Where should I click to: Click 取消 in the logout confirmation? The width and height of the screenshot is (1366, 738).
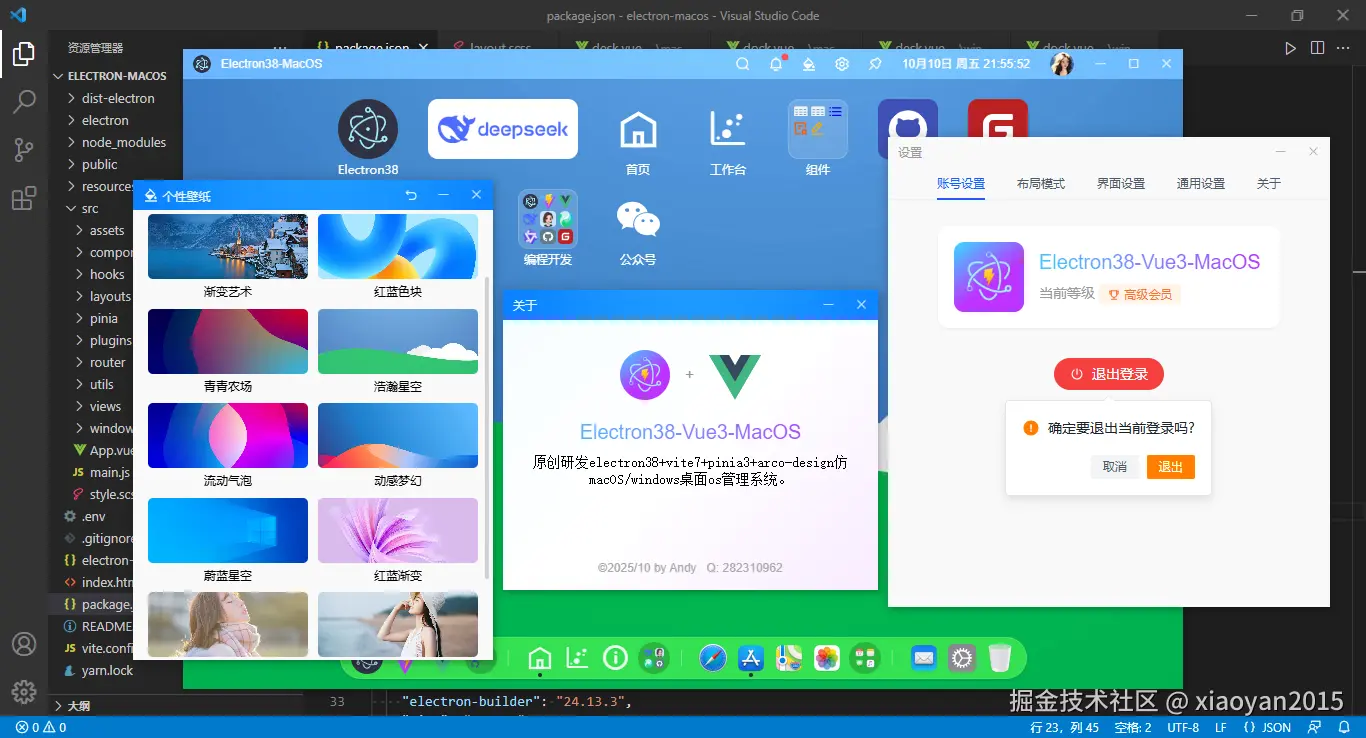[1114, 466]
